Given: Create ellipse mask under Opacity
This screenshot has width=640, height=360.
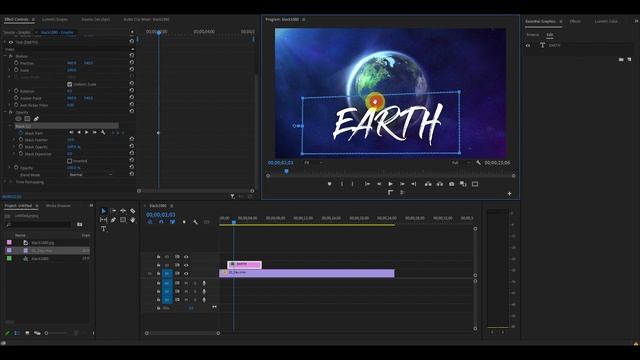Looking at the screenshot, I should [18, 119].
